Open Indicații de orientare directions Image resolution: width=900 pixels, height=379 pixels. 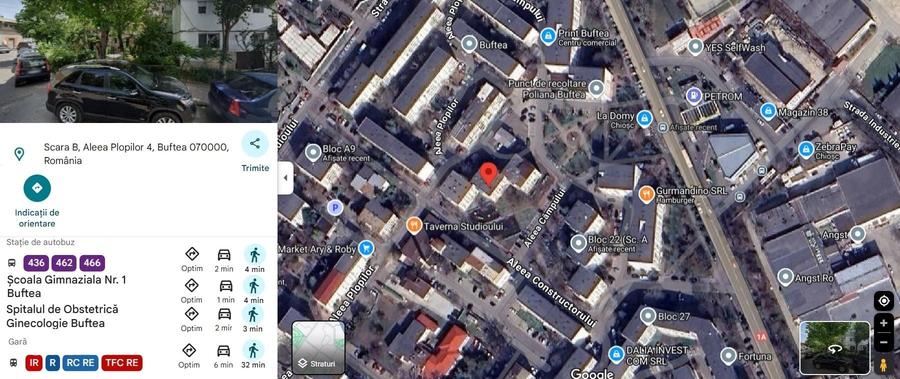37,188
